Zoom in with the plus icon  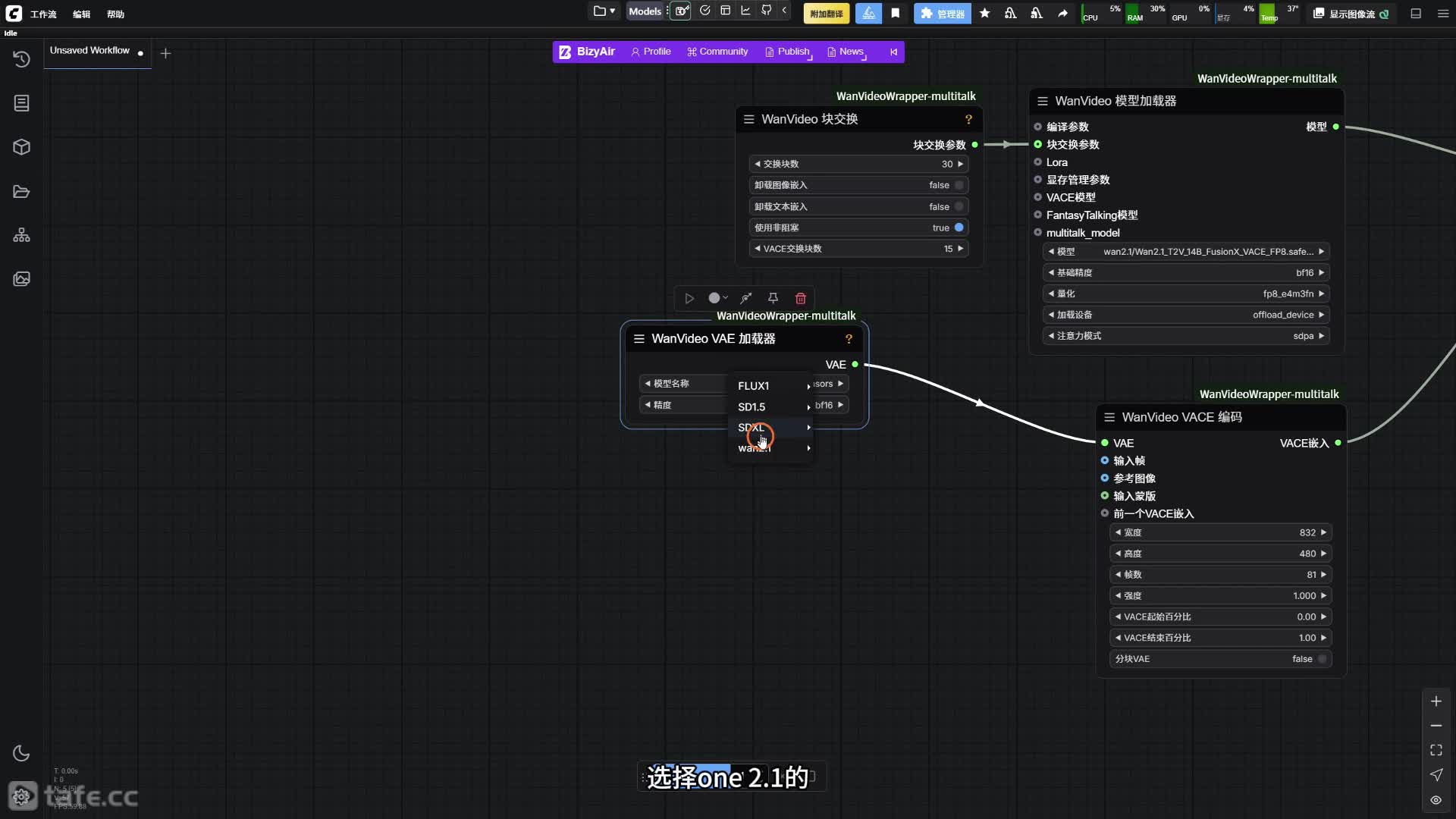(x=1436, y=701)
